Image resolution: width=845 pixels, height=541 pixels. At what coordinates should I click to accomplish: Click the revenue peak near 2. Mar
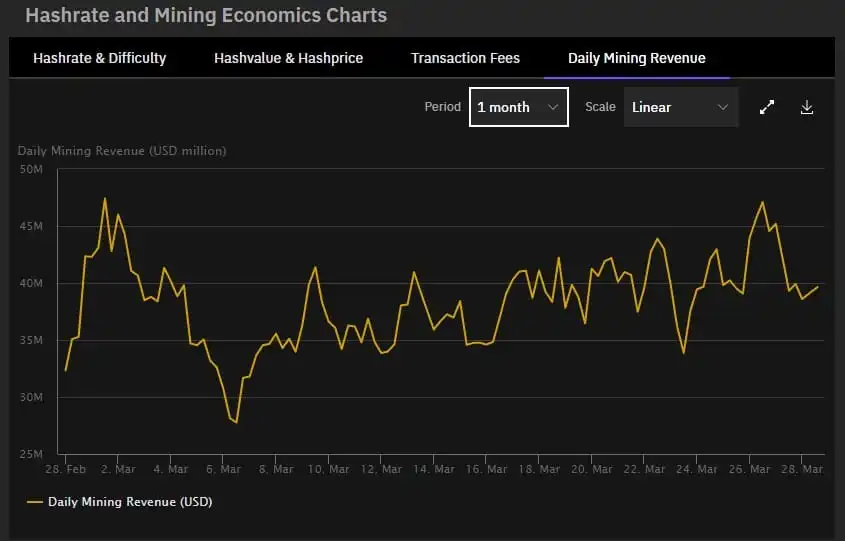[x=105, y=198]
